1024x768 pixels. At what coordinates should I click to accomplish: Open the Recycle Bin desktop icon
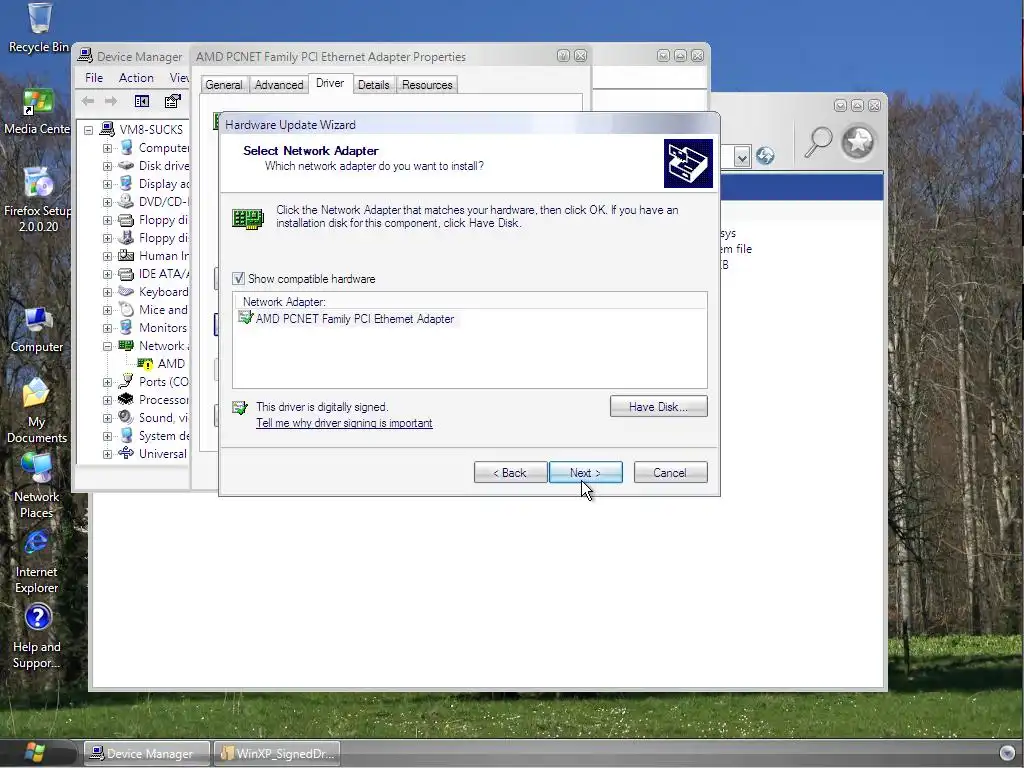click(39, 28)
